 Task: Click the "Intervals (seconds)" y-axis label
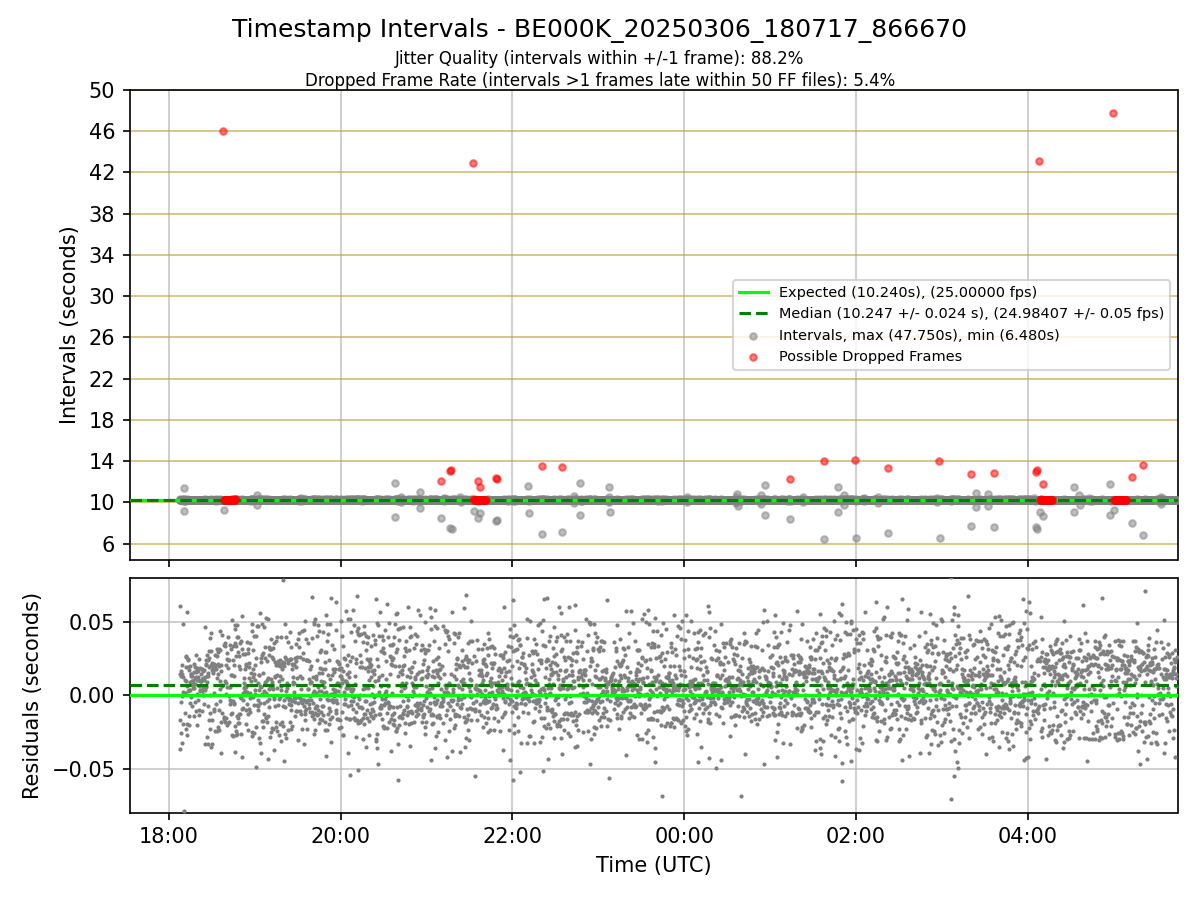tap(68, 325)
